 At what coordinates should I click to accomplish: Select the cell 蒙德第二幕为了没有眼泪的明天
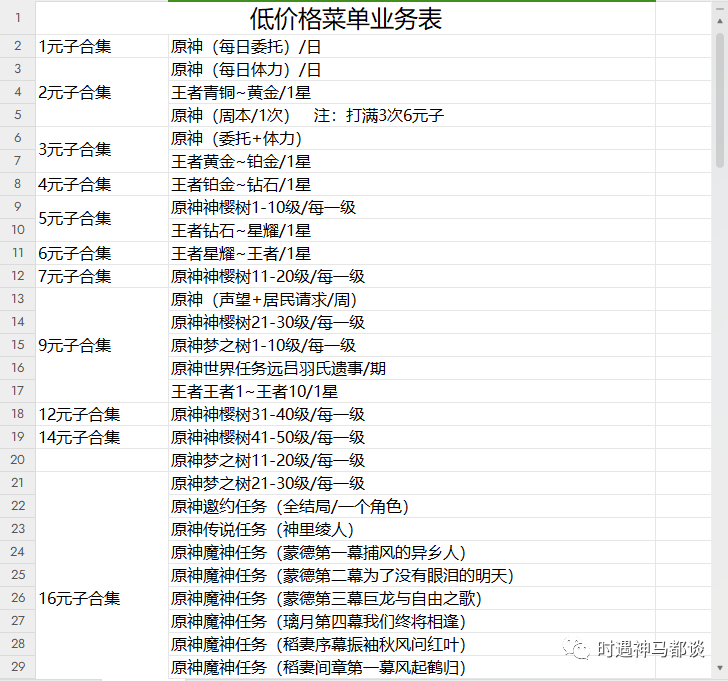click(x=411, y=575)
